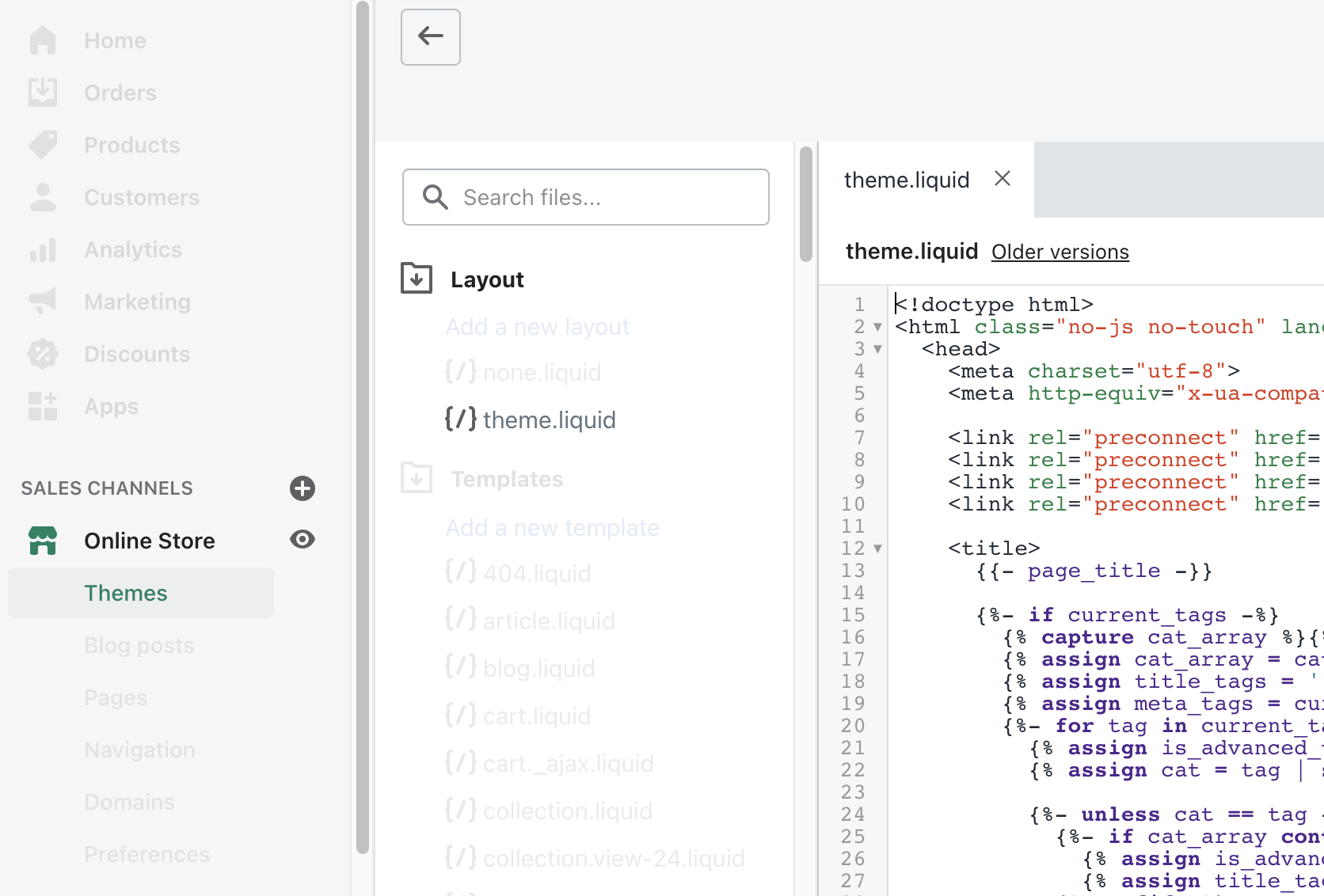Go to Home in sidebar
This screenshot has height=896, width=1324.
pos(115,40)
